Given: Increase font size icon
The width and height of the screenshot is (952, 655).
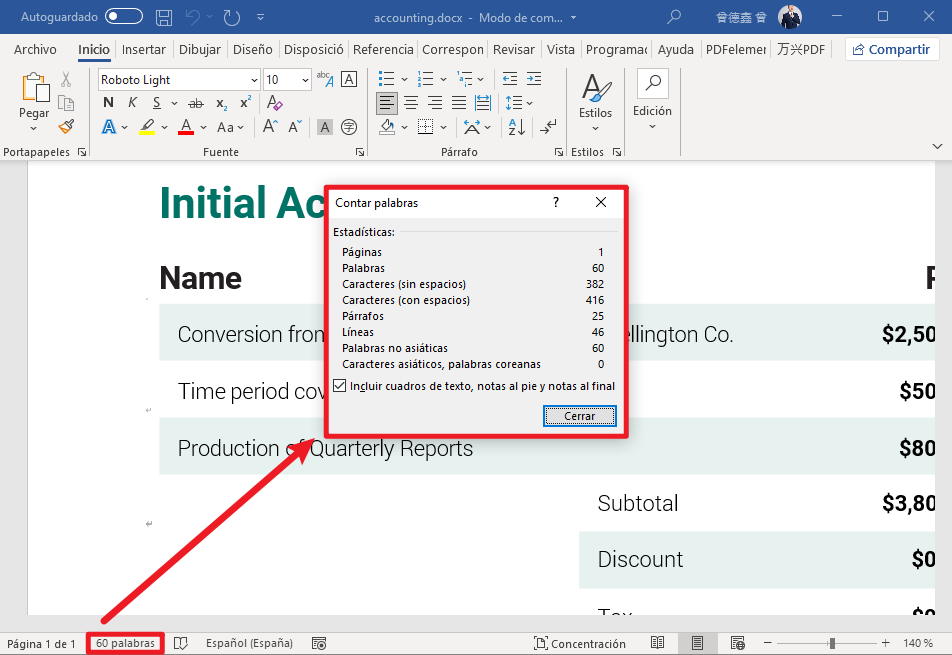Looking at the screenshot, I should [x=270, y=126].
